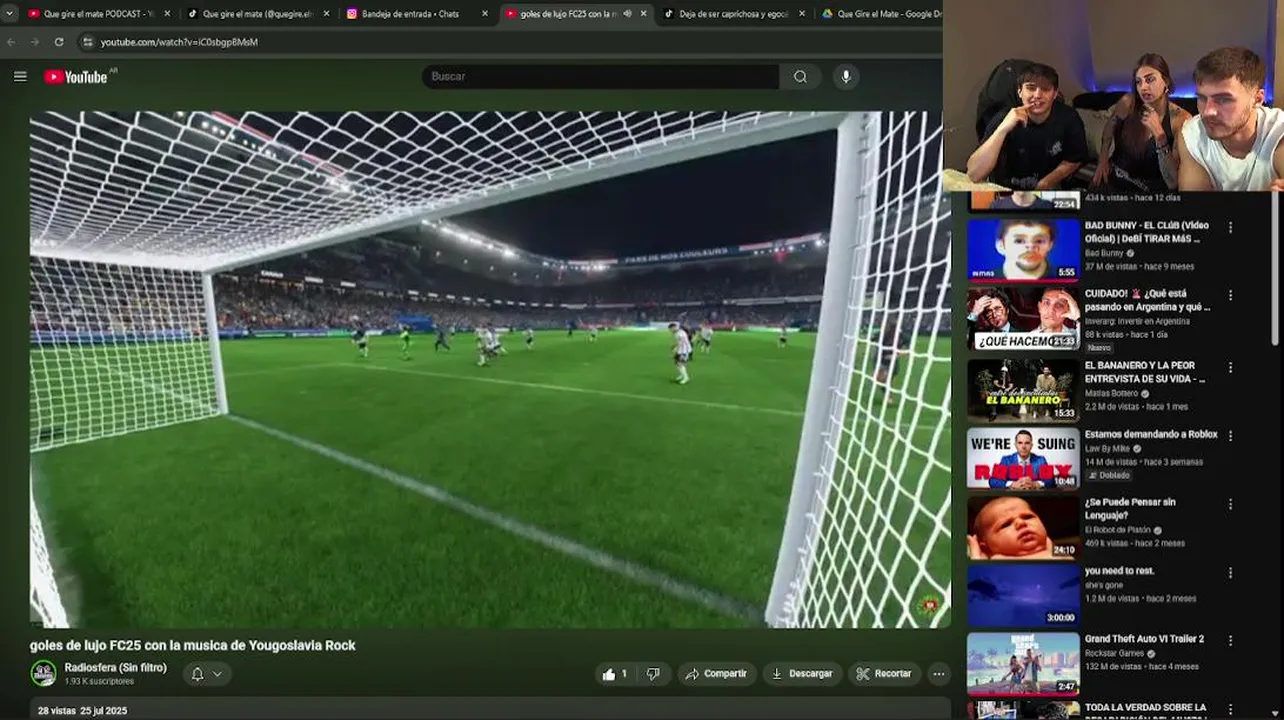Mute the tab via its speaker icon
This screenshot has height=720, width=1284.
pyautogui.click(x=627, y=14)
